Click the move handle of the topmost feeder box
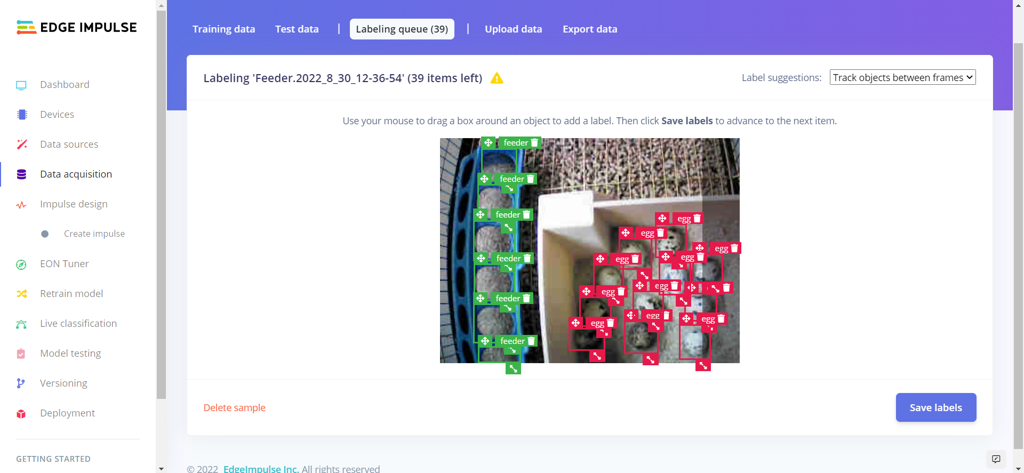Image resolution: width=1024 pixels, height=473 pixels. click(488, 143)
